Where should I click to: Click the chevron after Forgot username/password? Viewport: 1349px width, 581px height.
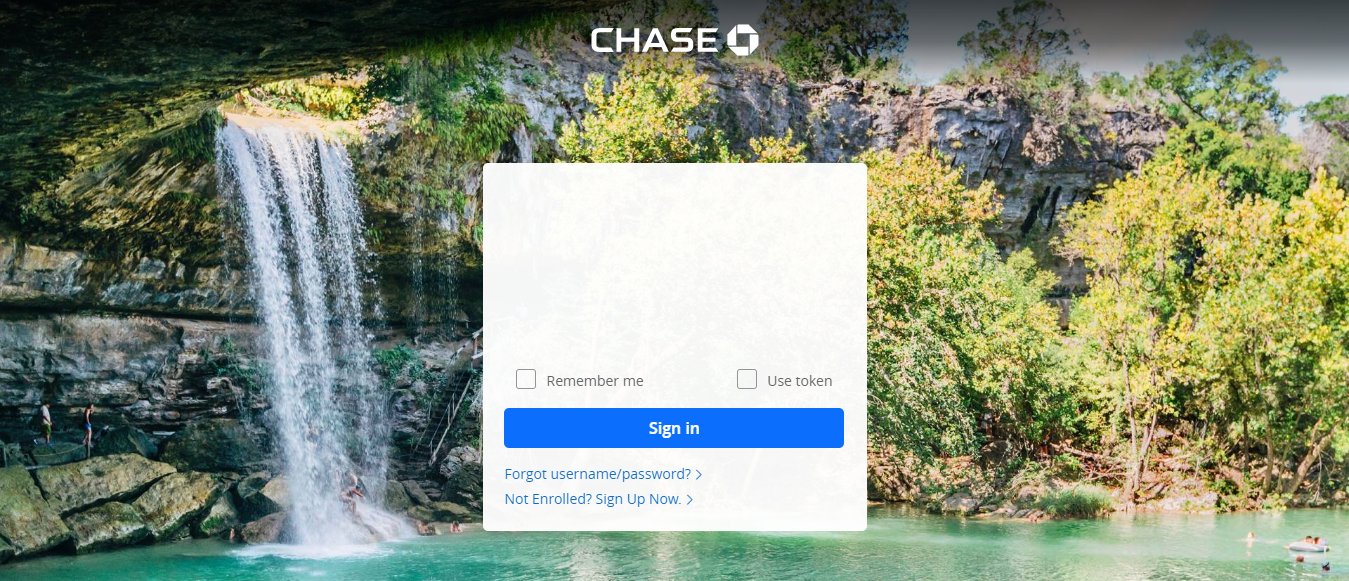pos(699,474)
